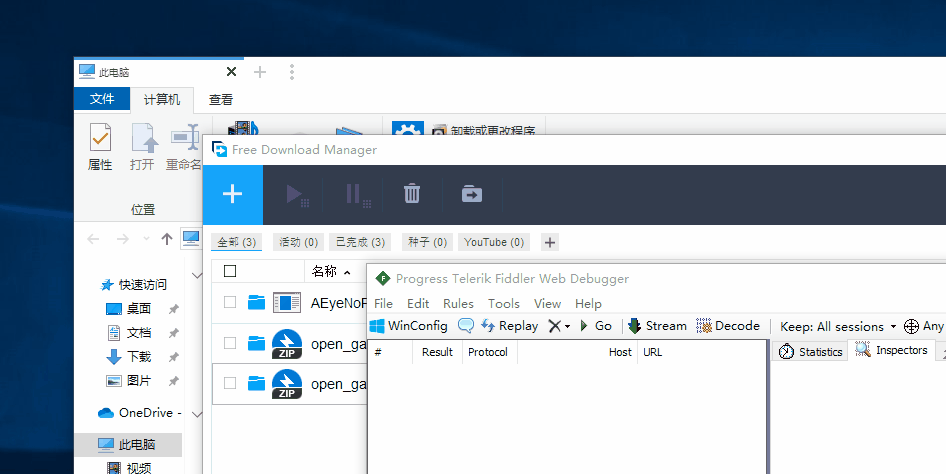Select 此电脑 in Explorer navigation tree
This screenshot has width=946, height=474.
point(128,445)
